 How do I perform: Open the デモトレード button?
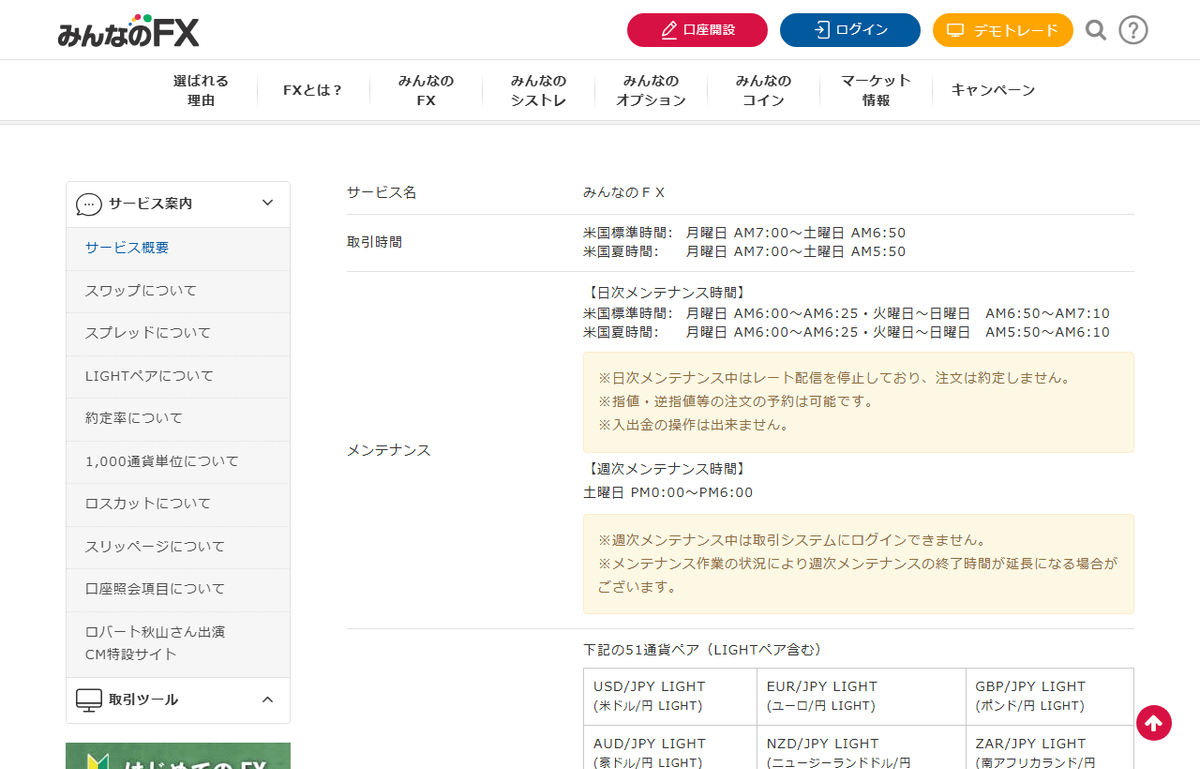(1003, 30)
